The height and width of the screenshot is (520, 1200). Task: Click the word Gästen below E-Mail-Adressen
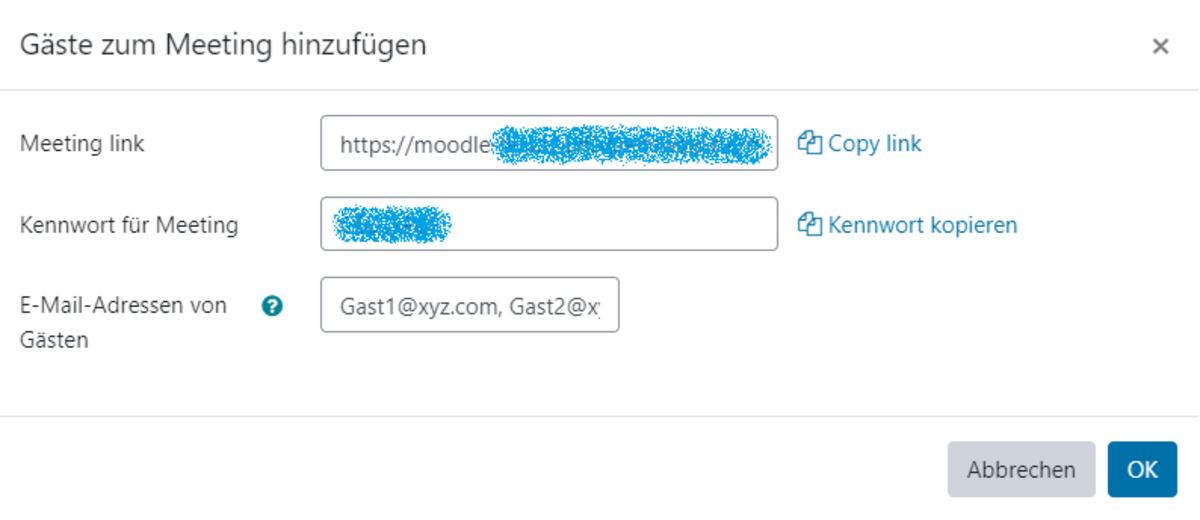pyautogui.click(x=54, y=340)
